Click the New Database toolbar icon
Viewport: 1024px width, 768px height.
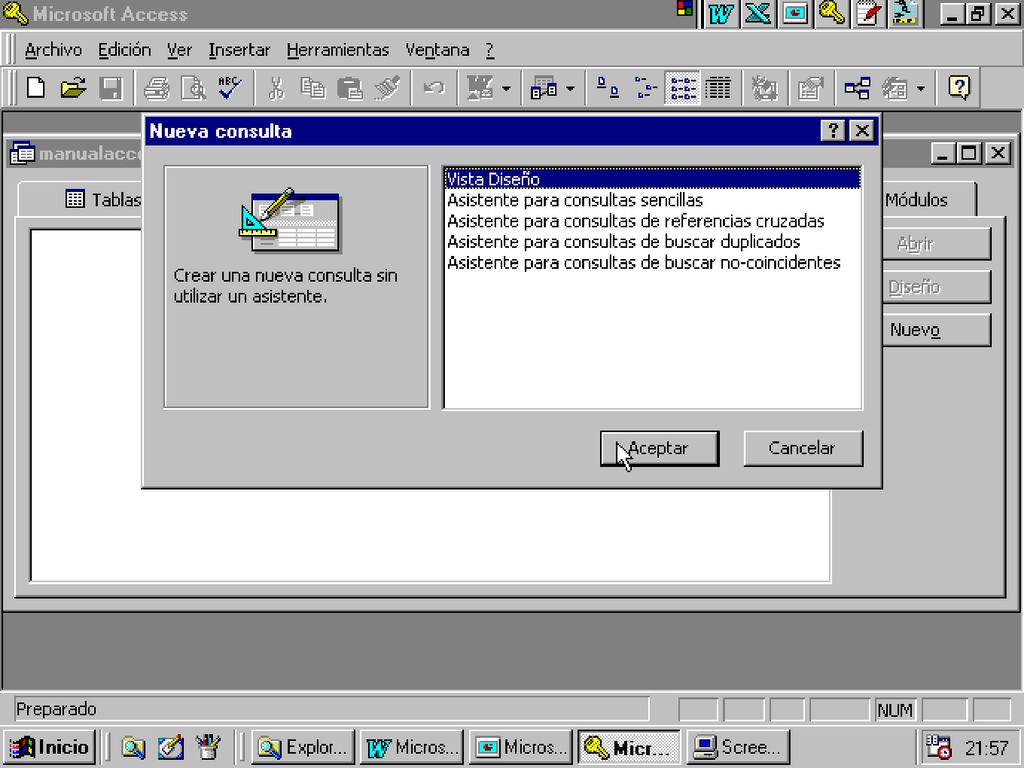pyautogui.click(x=36, y=88)
